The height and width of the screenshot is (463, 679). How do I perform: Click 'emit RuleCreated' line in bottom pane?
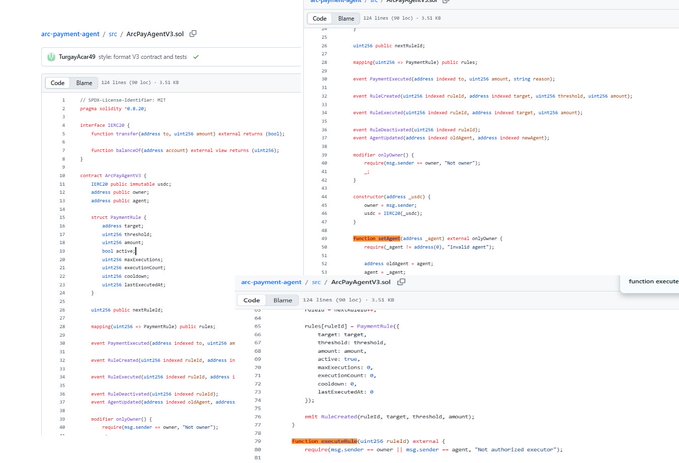[389, 417]
